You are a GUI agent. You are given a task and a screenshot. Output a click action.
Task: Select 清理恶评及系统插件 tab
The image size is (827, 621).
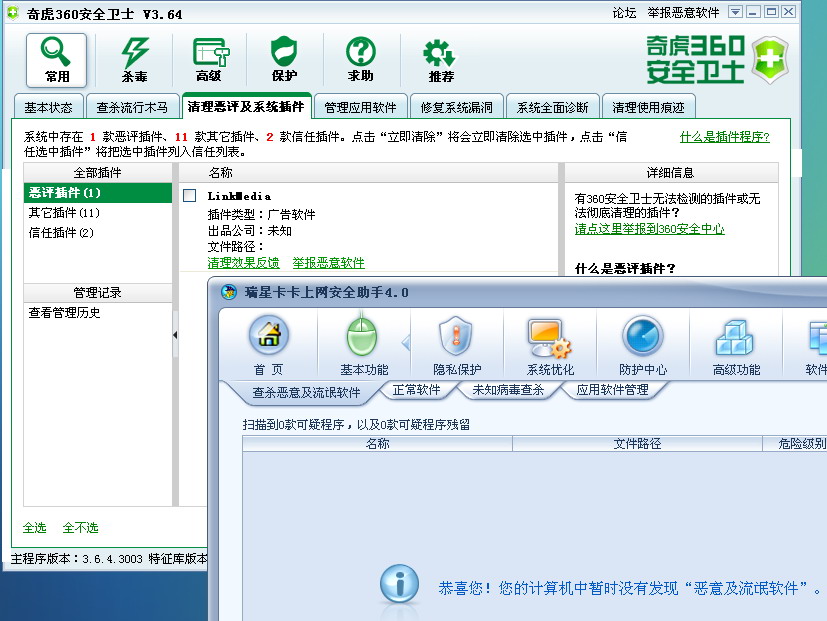point(246,107)
